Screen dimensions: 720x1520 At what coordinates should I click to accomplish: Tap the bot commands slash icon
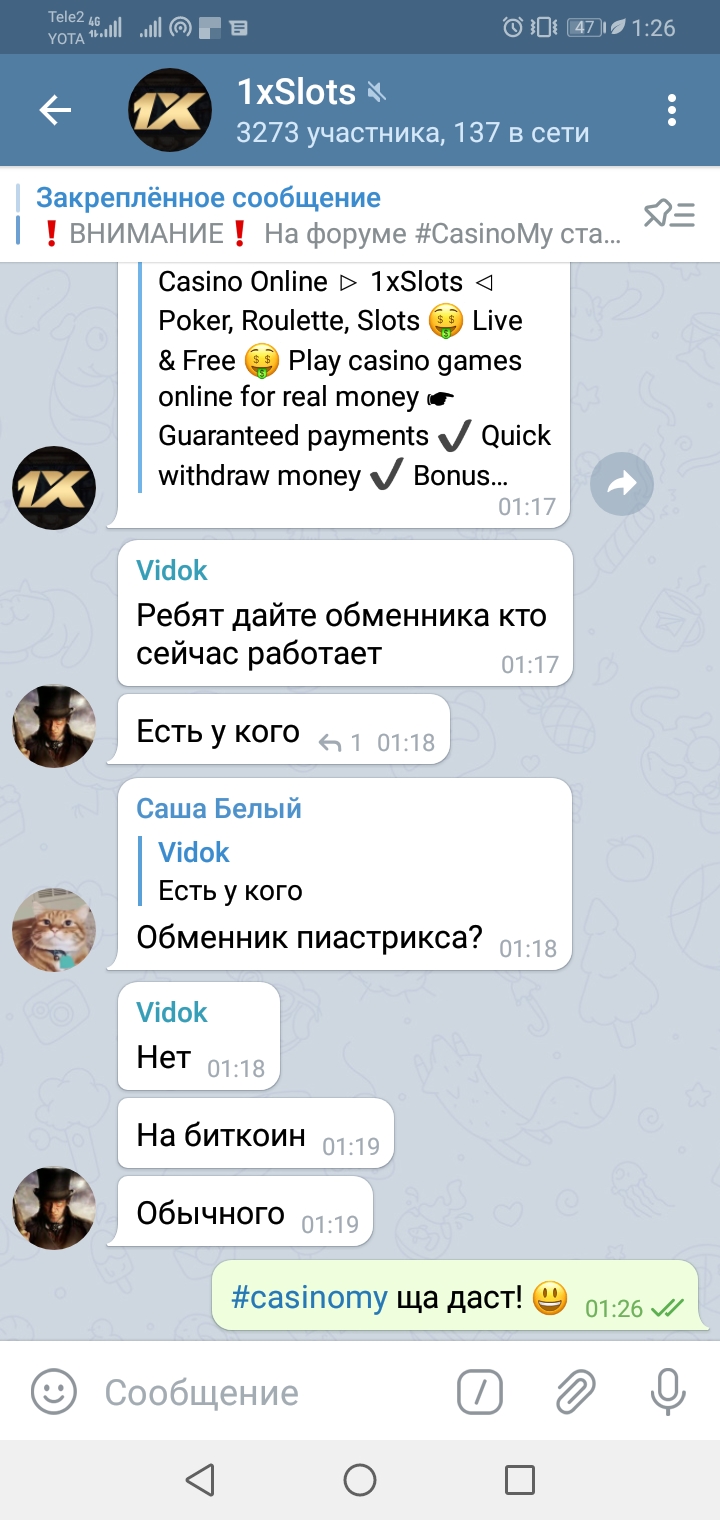pyautogui.click(x=480, y=1391)
